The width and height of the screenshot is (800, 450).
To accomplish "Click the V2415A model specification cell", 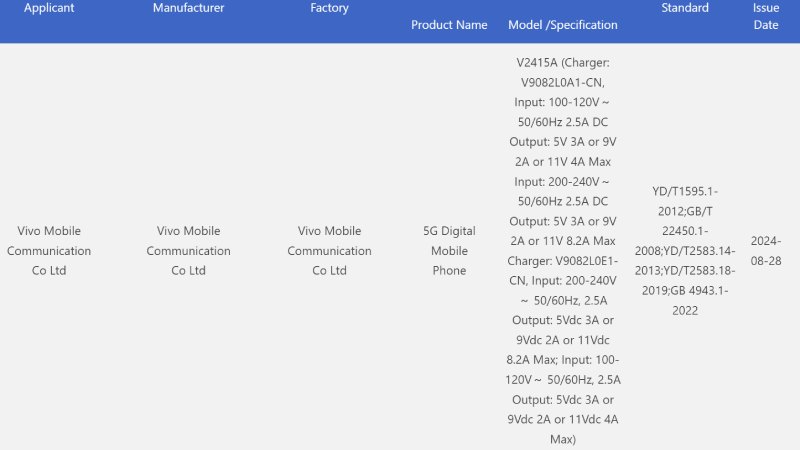I will (563, 251).
